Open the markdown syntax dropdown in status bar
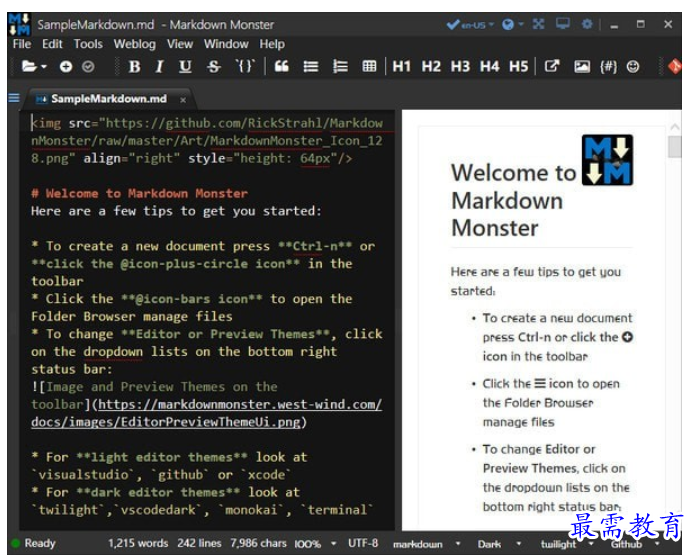 [x=426, y=544]
